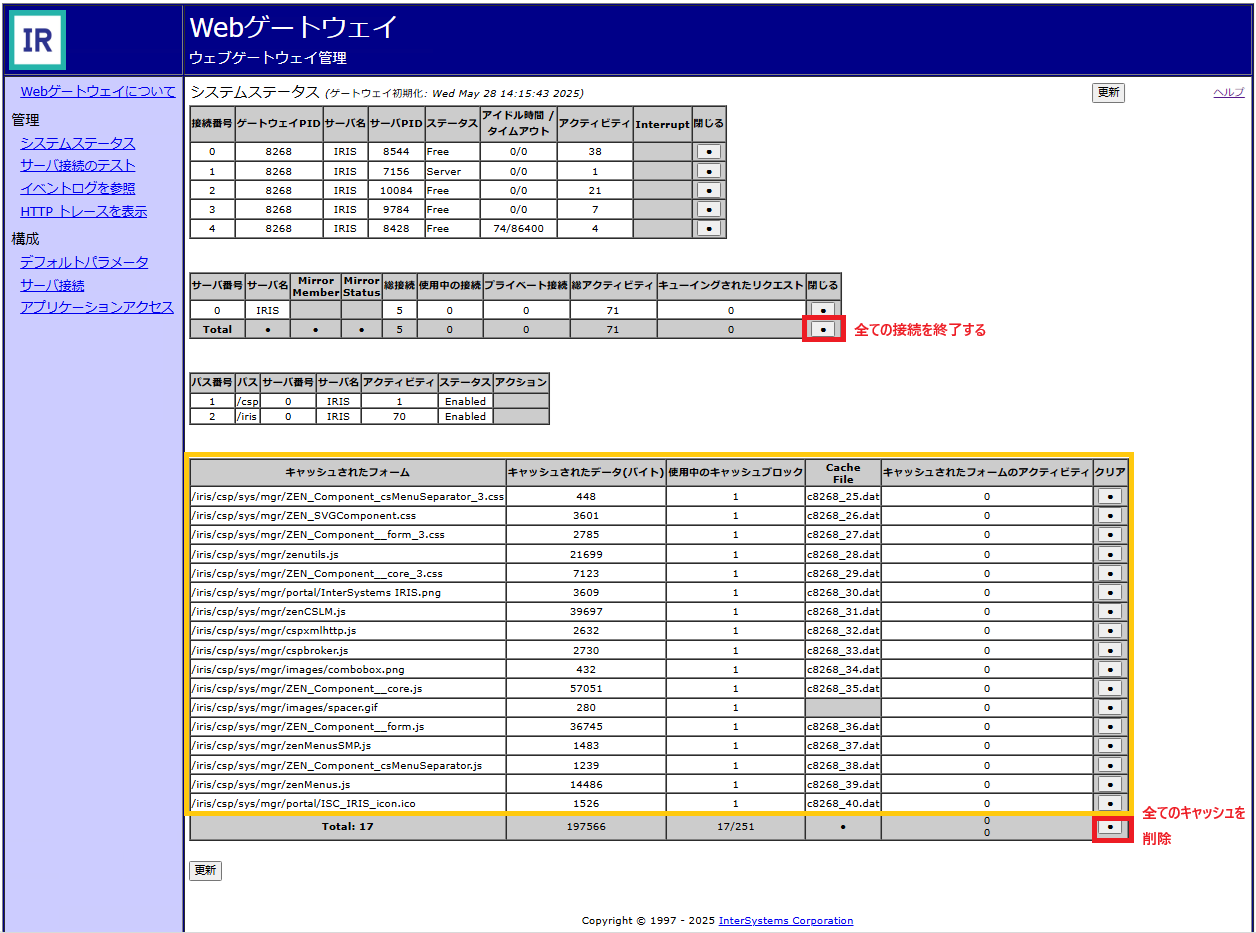Open システムステータス in sidebar
Image resolution: width=1256 pixels, height=933 pixels.
(x=77, y=143)
